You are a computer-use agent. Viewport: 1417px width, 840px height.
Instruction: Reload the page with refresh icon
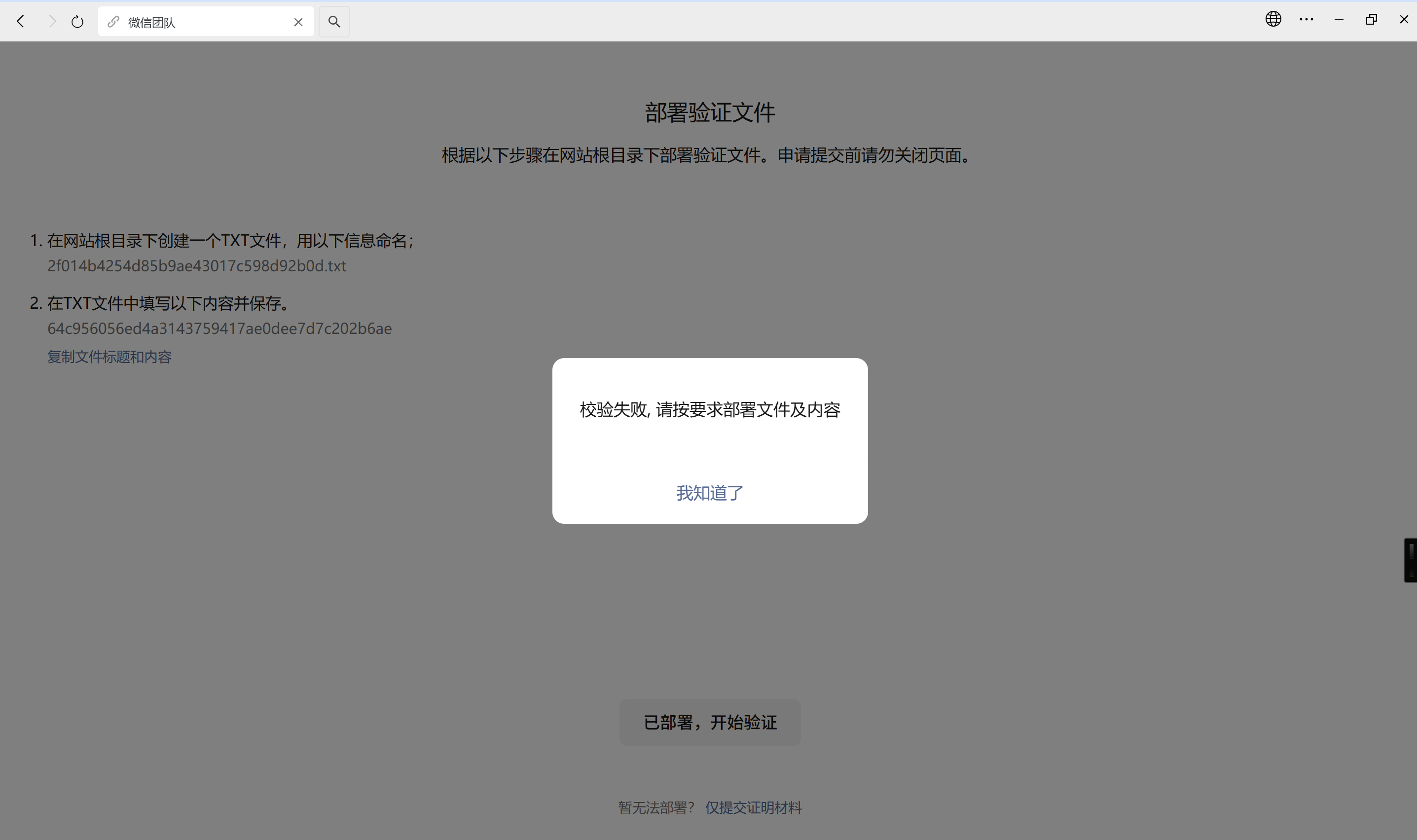pos(77,22)
